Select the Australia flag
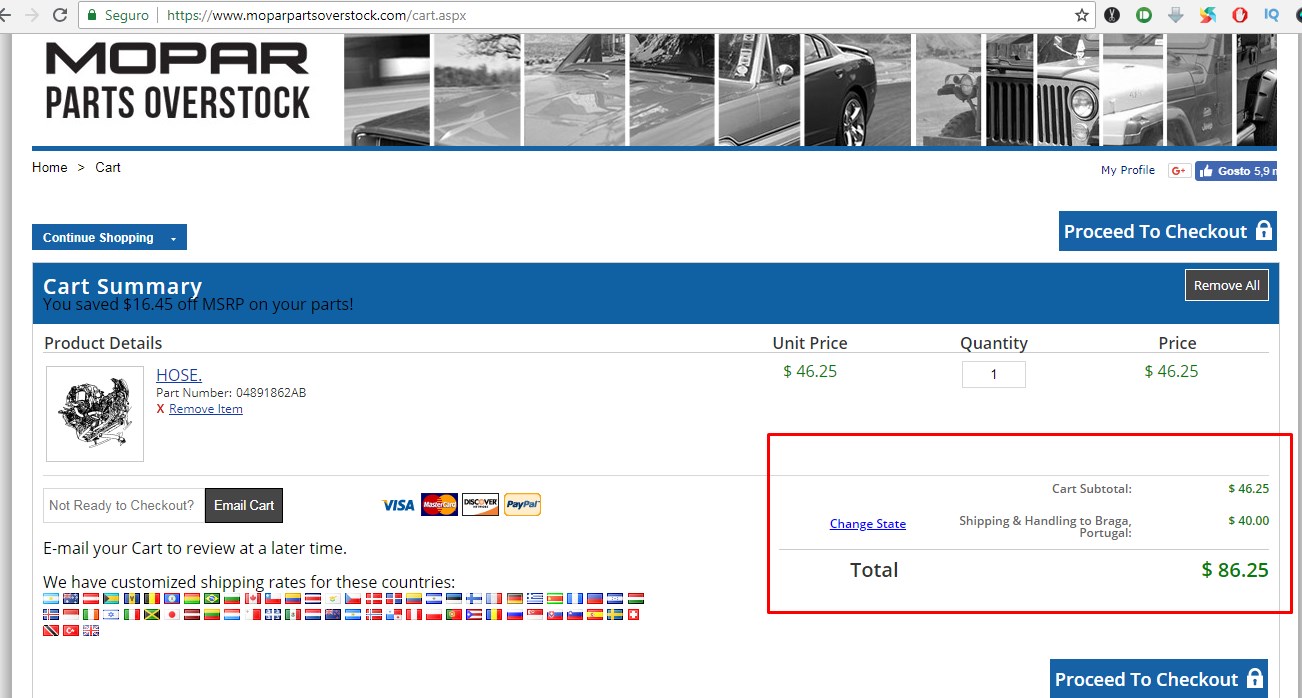 coord(71,599)
